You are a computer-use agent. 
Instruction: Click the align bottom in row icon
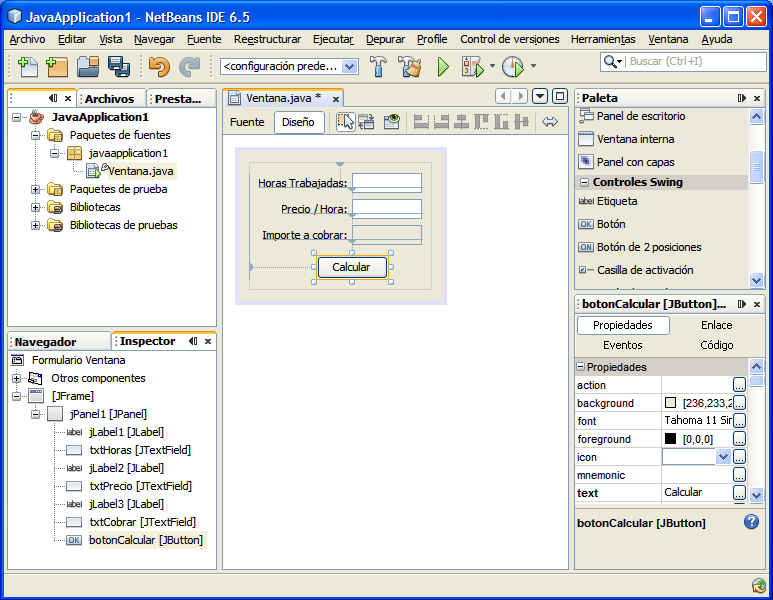[501, 122]
